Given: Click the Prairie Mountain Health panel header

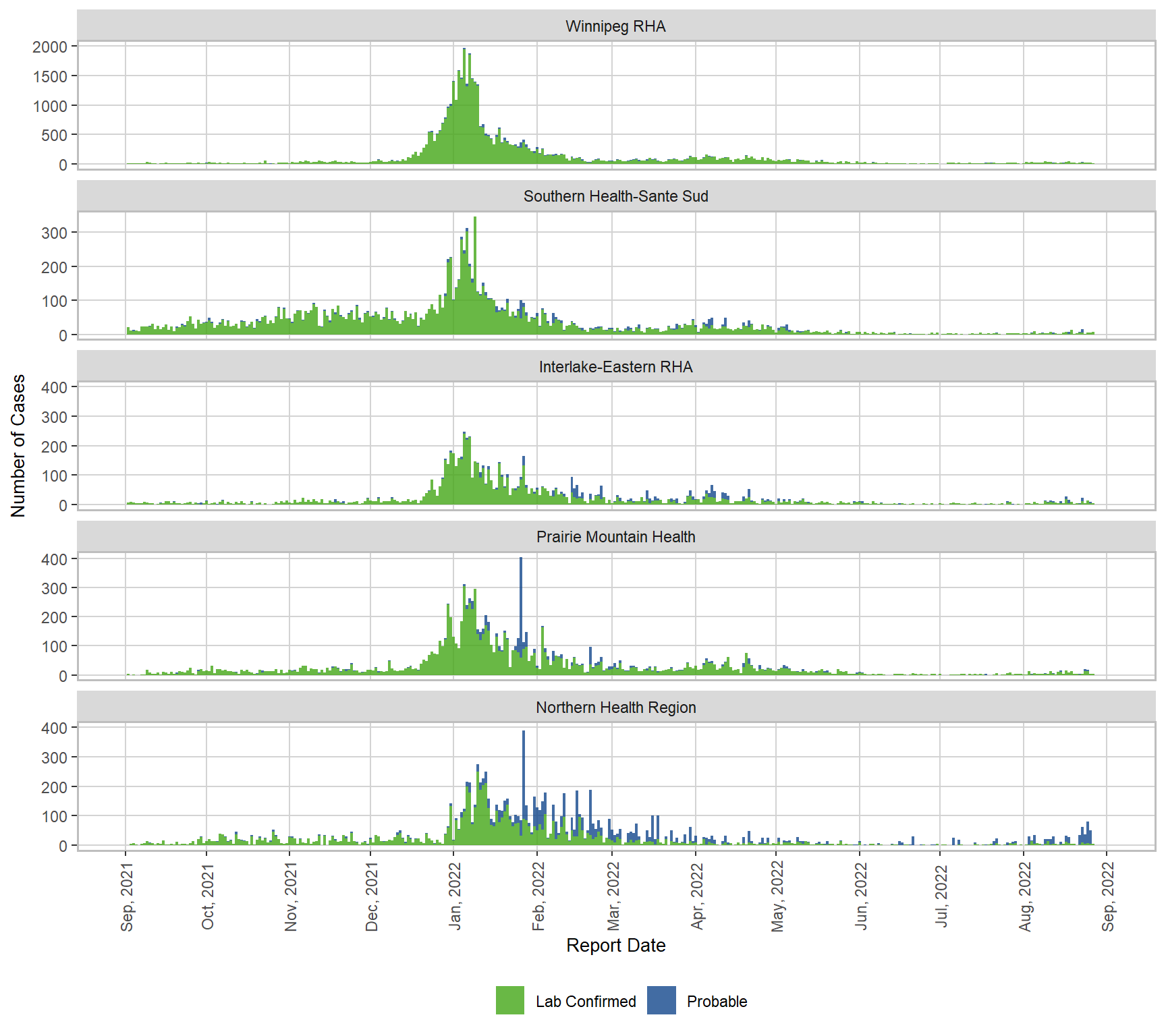Looking at the screenshot, I should pos(615,537).
